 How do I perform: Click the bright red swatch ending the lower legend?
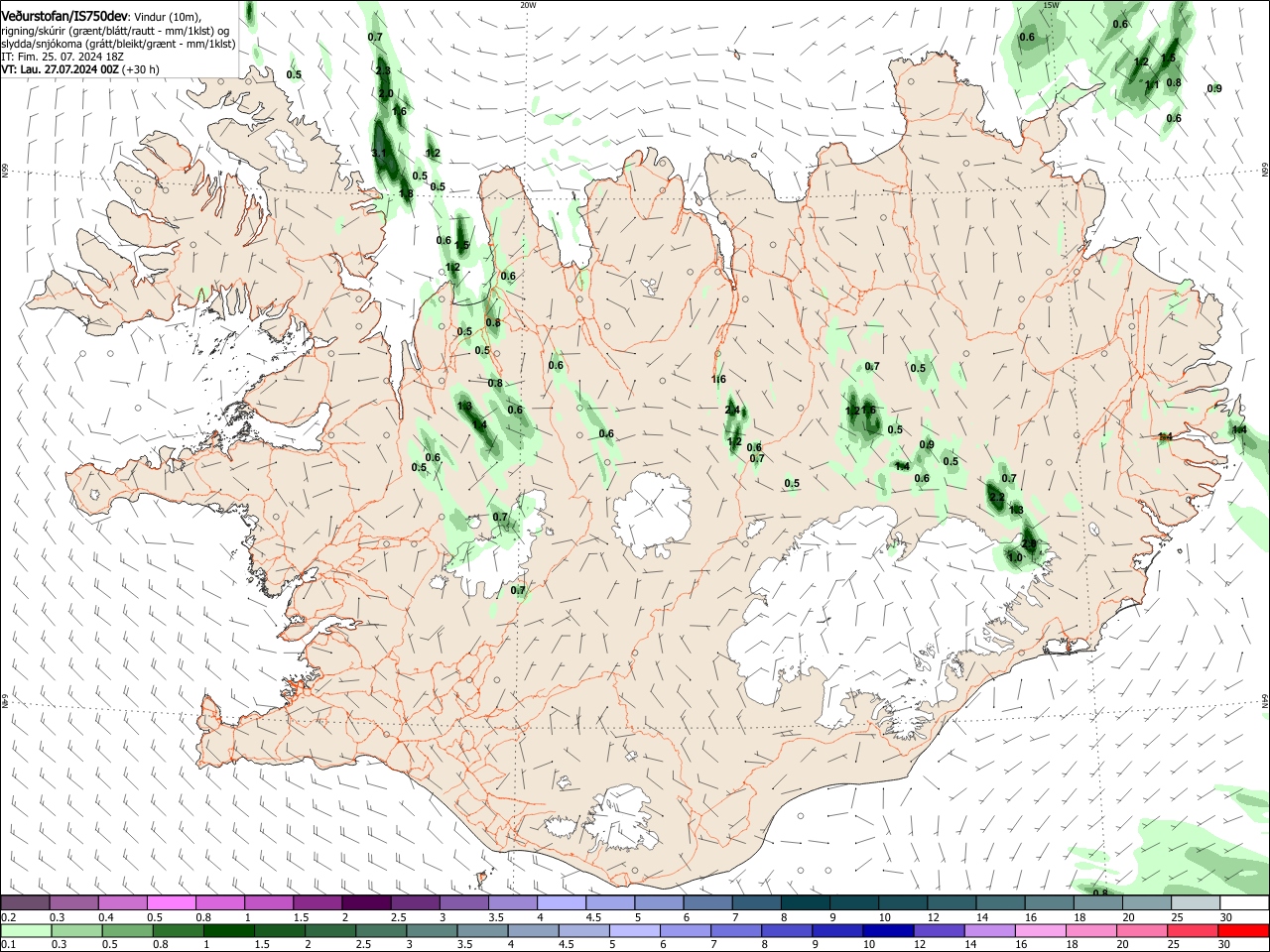(x=1243, y=930)
